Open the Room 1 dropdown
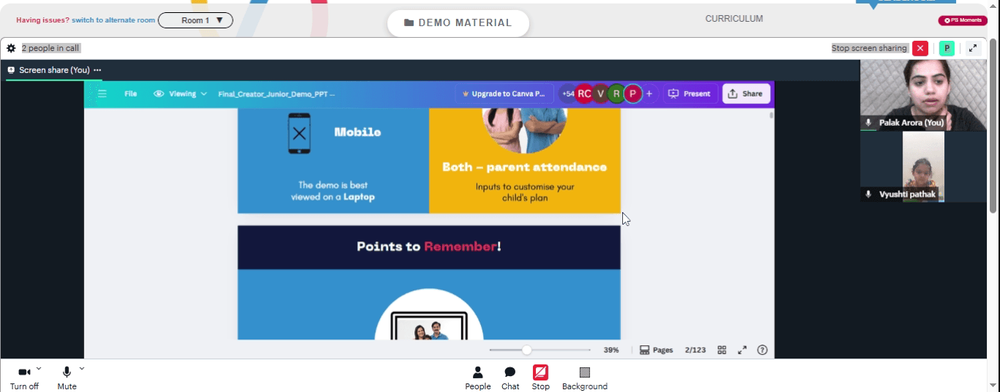 coord(195,20)
